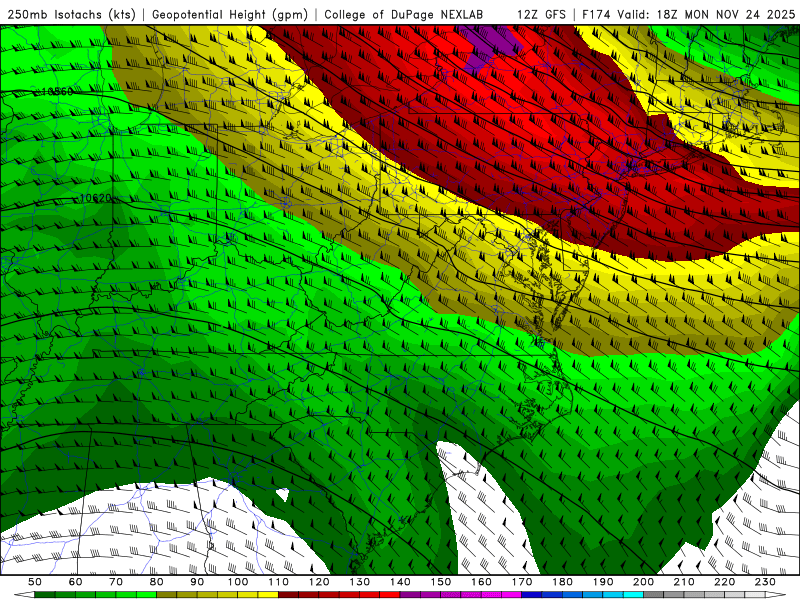
Task: Click the '250mb Isotachs (kts)' title text
Action: point(71,14)
